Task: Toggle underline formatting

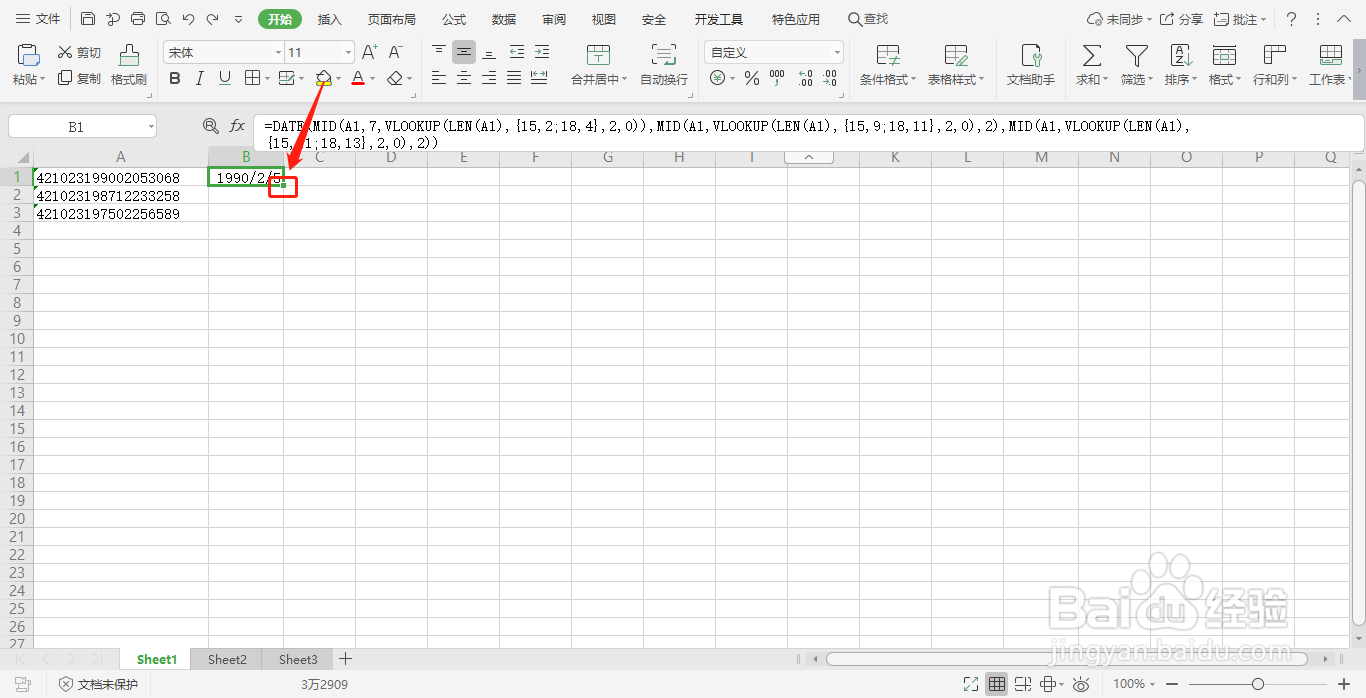Action: tap(225, 78)
